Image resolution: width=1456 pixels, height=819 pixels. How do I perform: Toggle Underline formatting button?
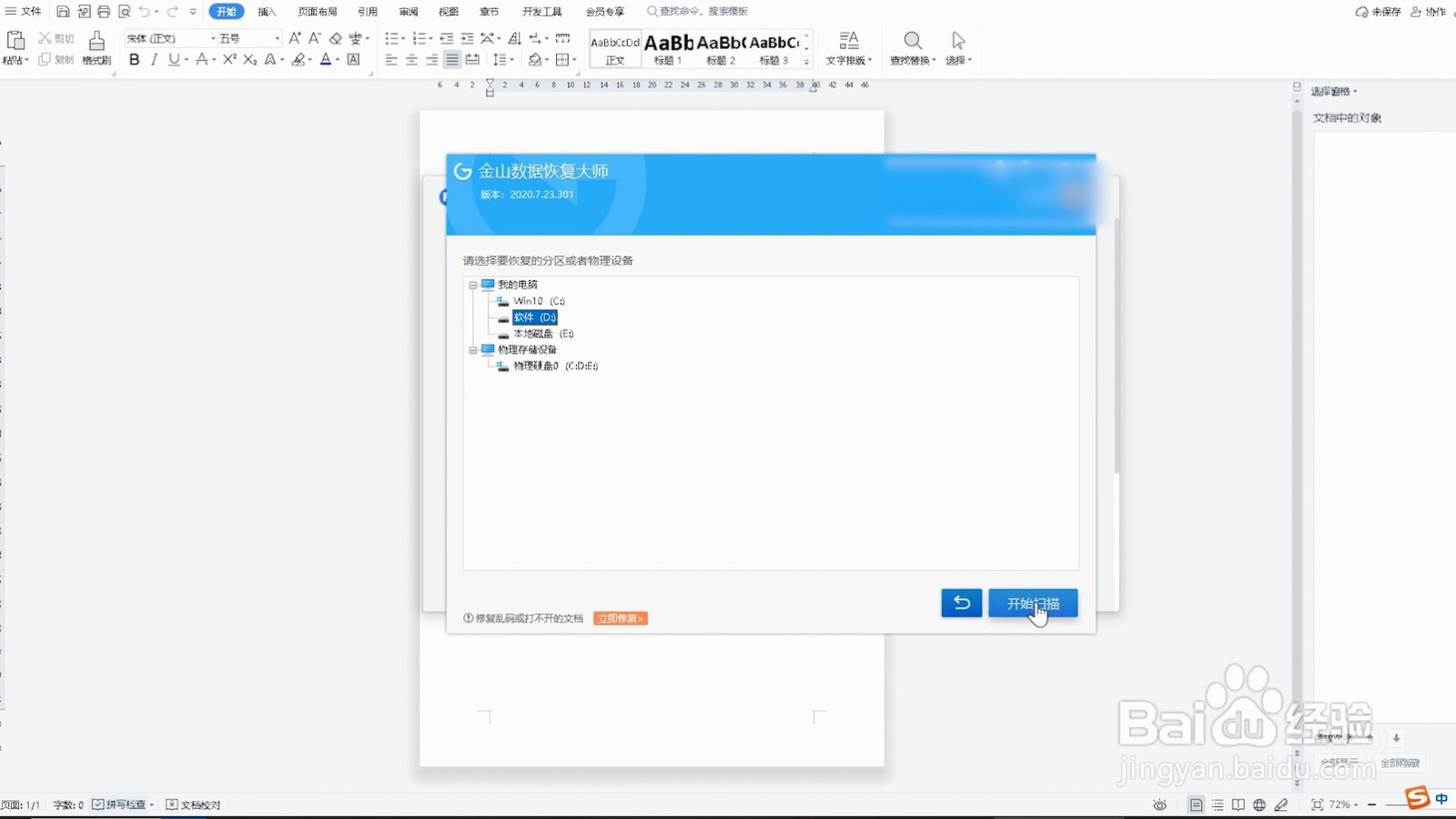(x=173, y=59)
